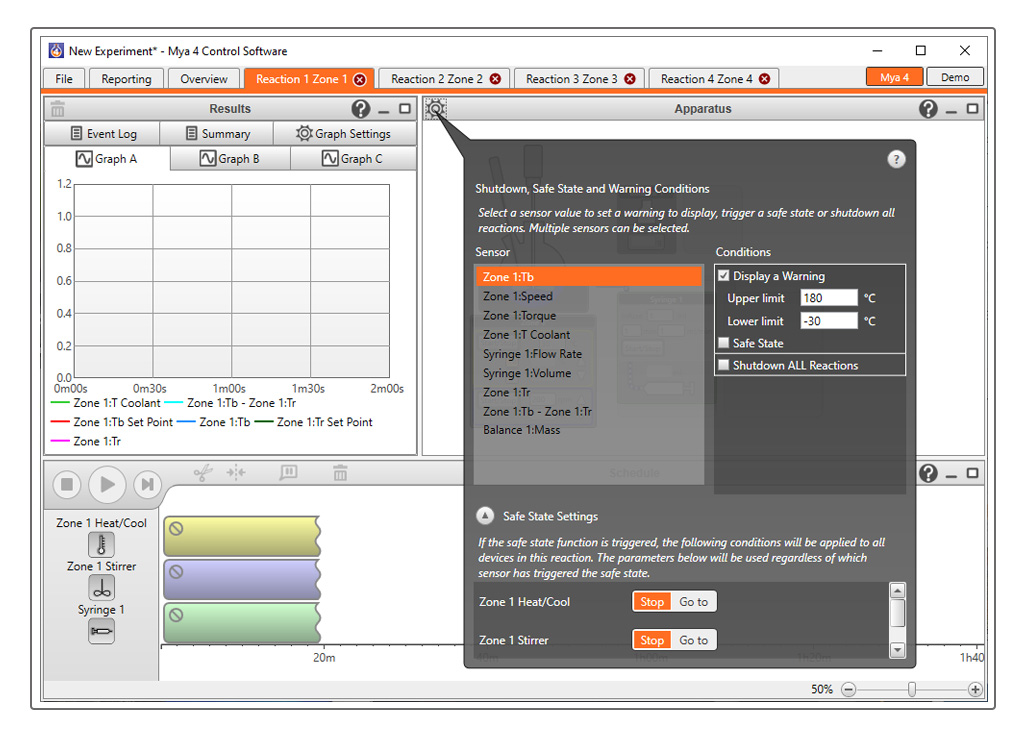Open the Event Log tab
This screenshot has height=739, width=1022.
pyautogui.click(x=102, y=134)
